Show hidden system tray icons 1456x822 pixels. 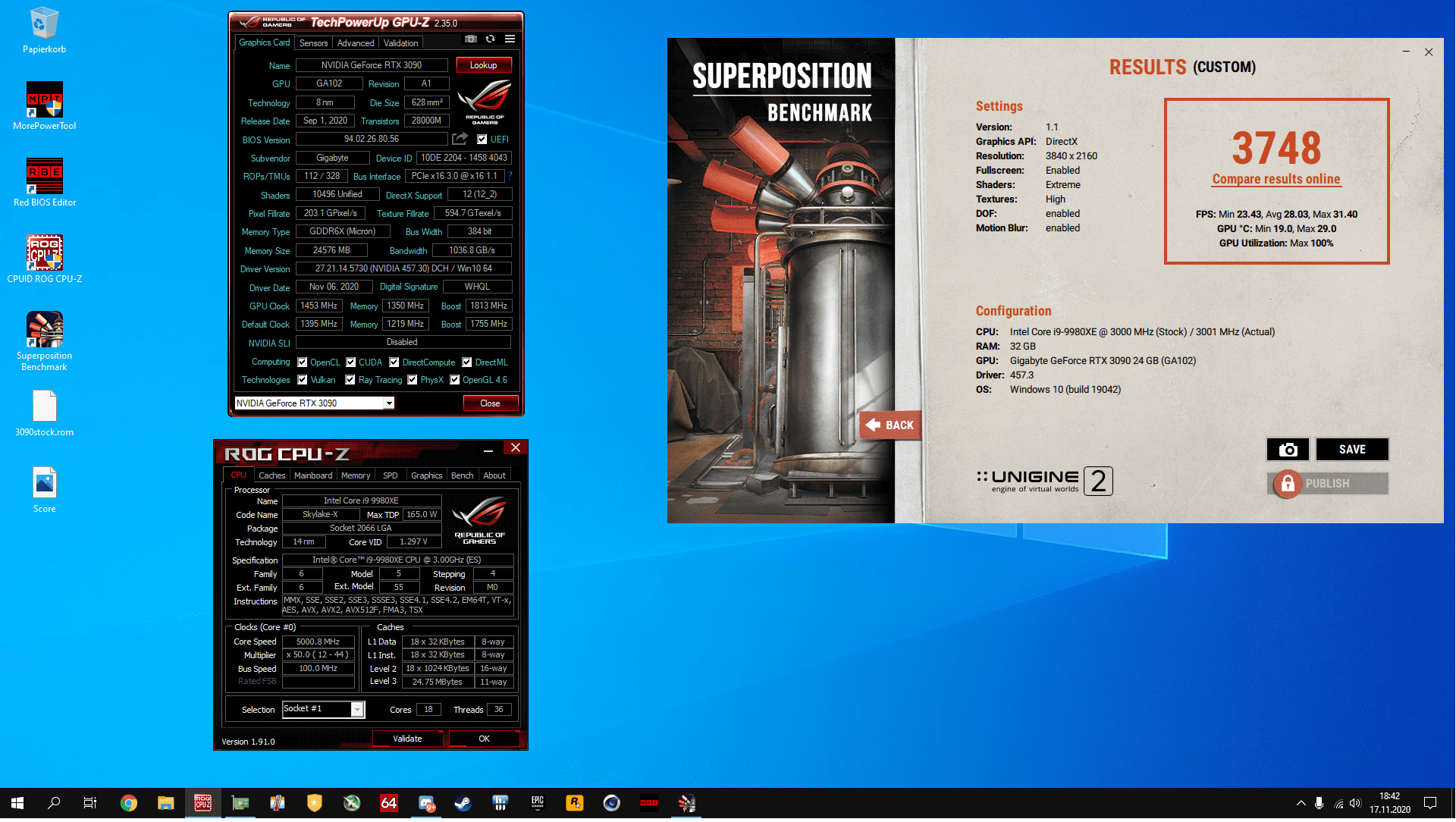(1301, 803)
